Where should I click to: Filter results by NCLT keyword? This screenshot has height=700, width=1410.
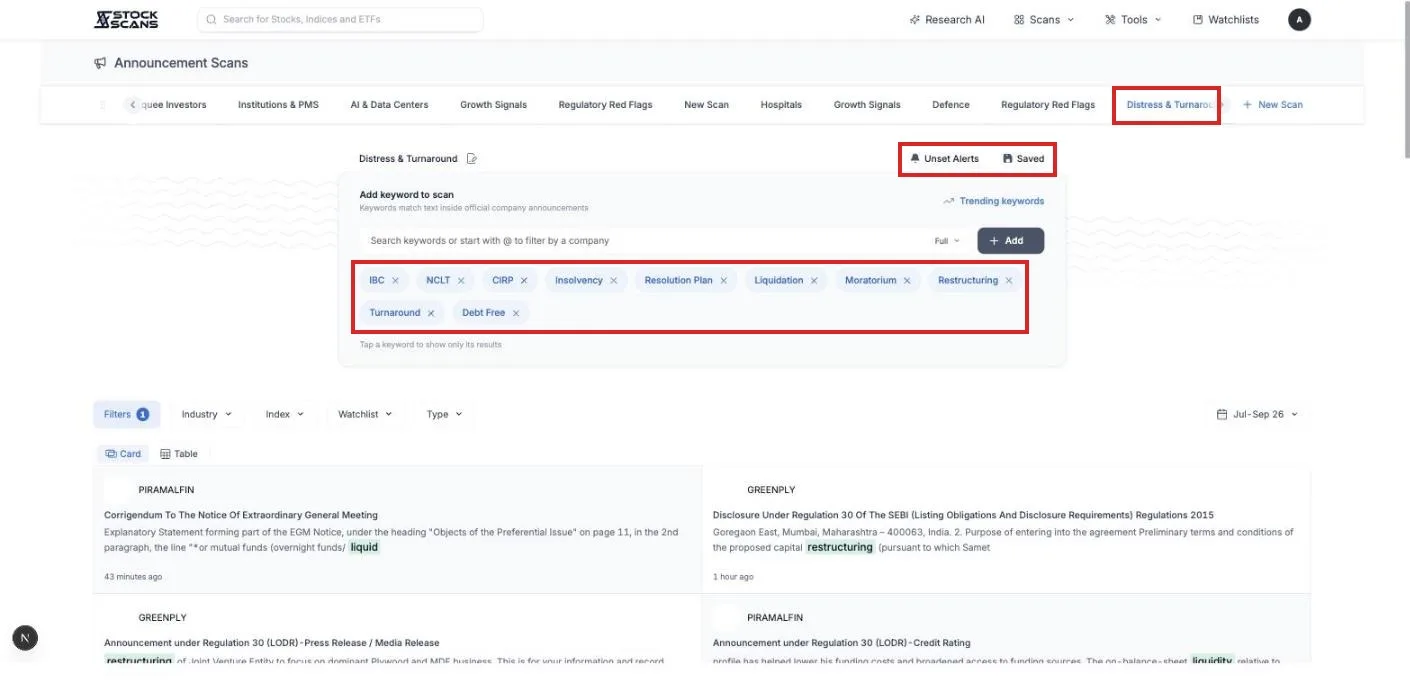[x=438, y=280]
